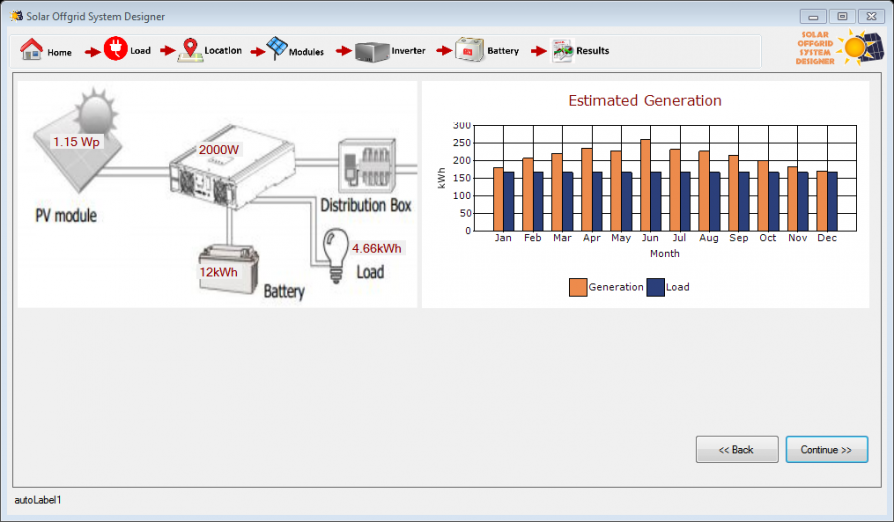Viewport: 894px width, 522px height.
Task: Click the inverter picture in diagram
Action: tap(232, 168)
